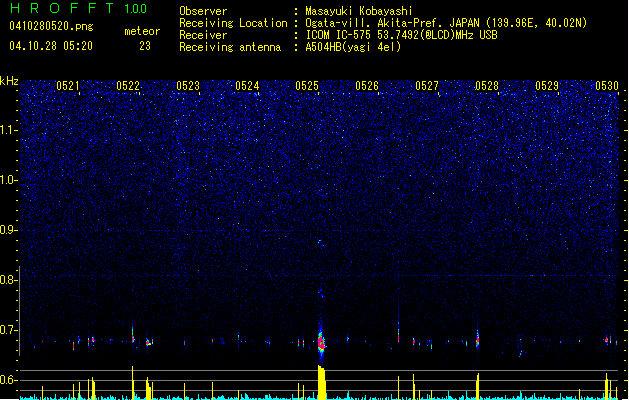
Task: Click the A504HB(yagi 4el) text
Action: pyautogui.click(x=353, y=47)
